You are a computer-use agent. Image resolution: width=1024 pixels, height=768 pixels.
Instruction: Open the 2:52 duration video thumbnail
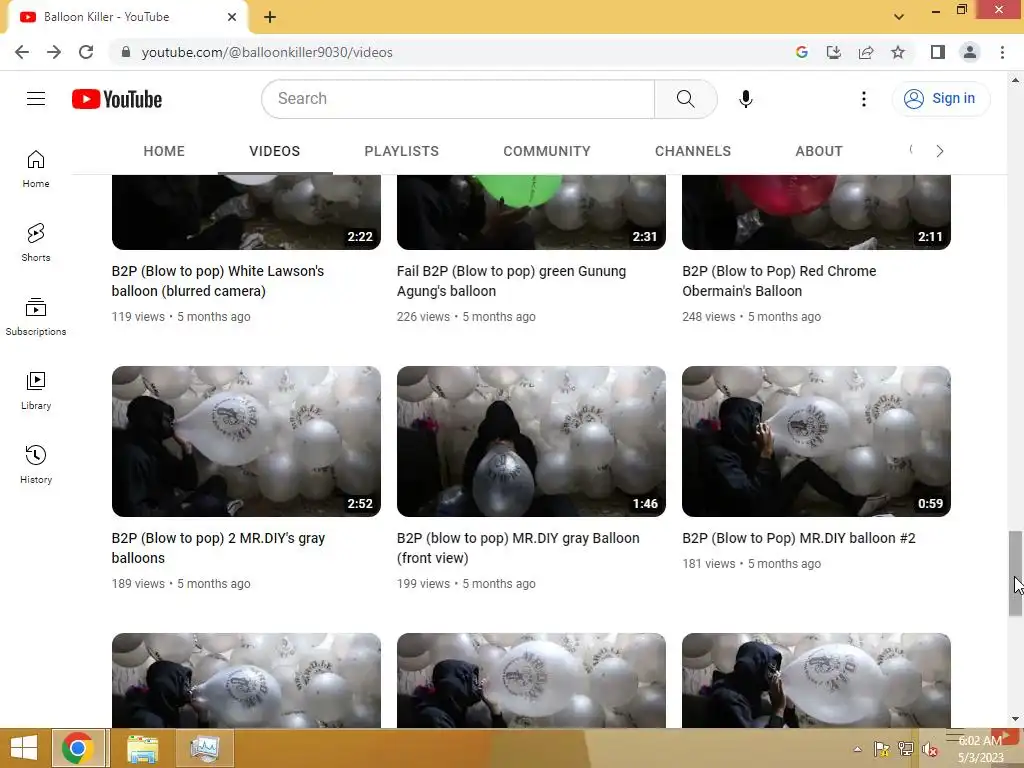click(x=246, y=441)
